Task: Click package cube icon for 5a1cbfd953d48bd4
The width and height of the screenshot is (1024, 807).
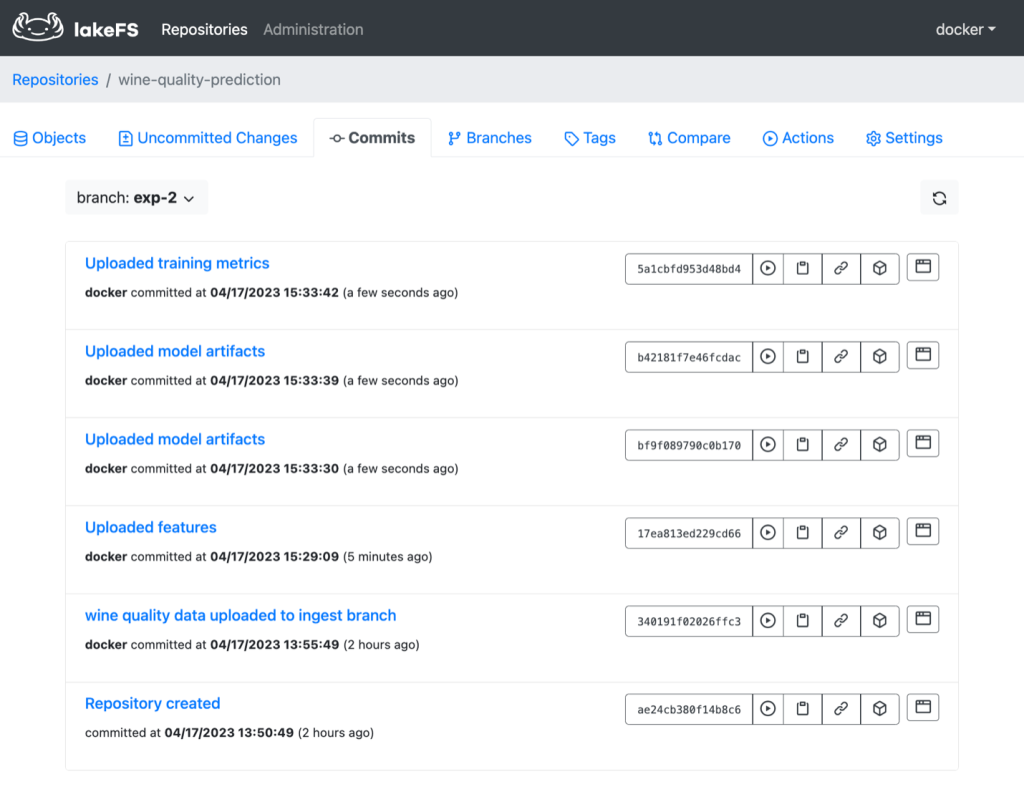Action: point(880,269)
